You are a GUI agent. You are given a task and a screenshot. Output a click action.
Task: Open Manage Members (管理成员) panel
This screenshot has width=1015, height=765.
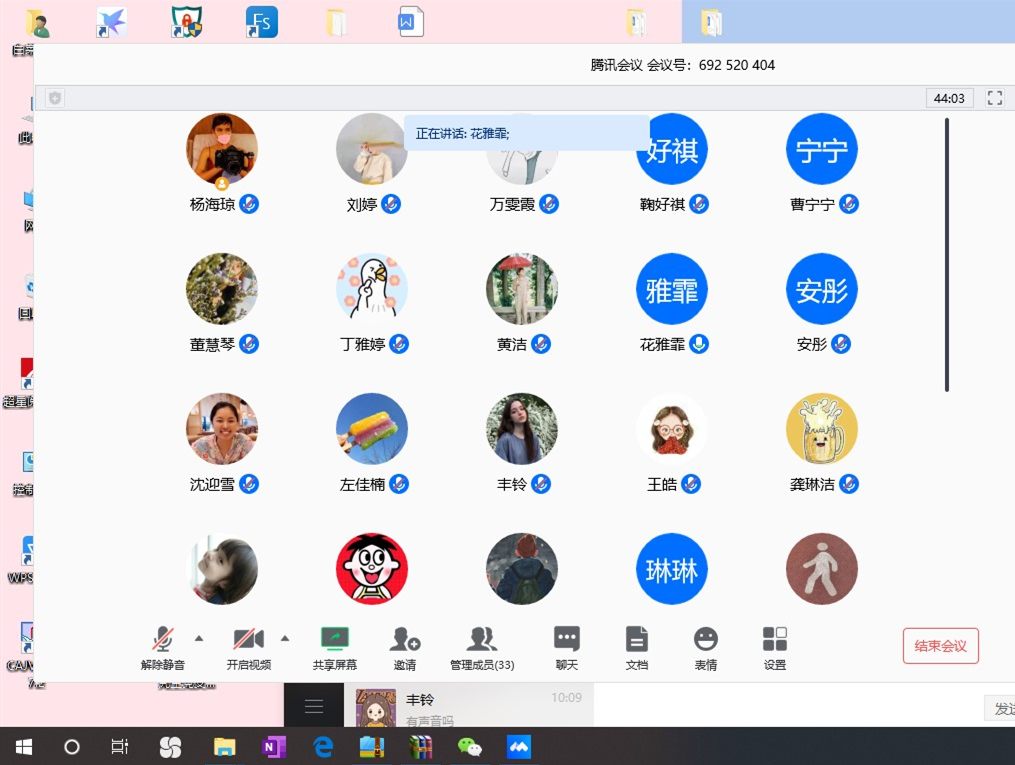pos(482,640)
